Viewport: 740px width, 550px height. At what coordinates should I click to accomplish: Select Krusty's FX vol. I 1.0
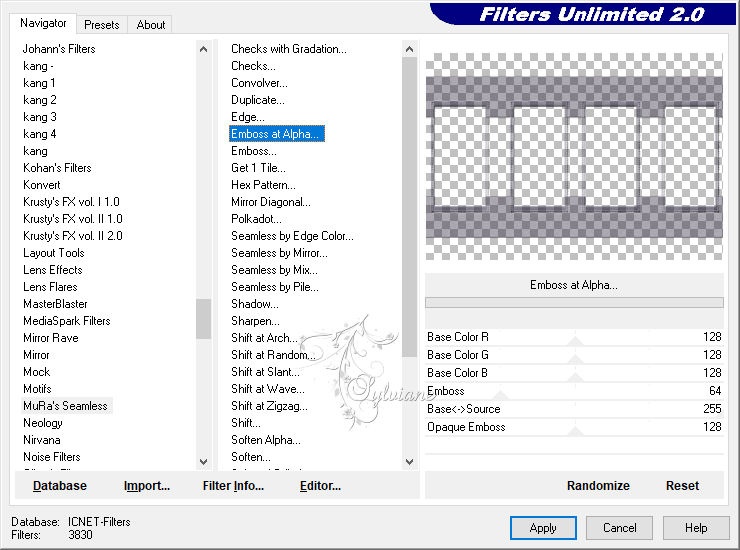71,202
